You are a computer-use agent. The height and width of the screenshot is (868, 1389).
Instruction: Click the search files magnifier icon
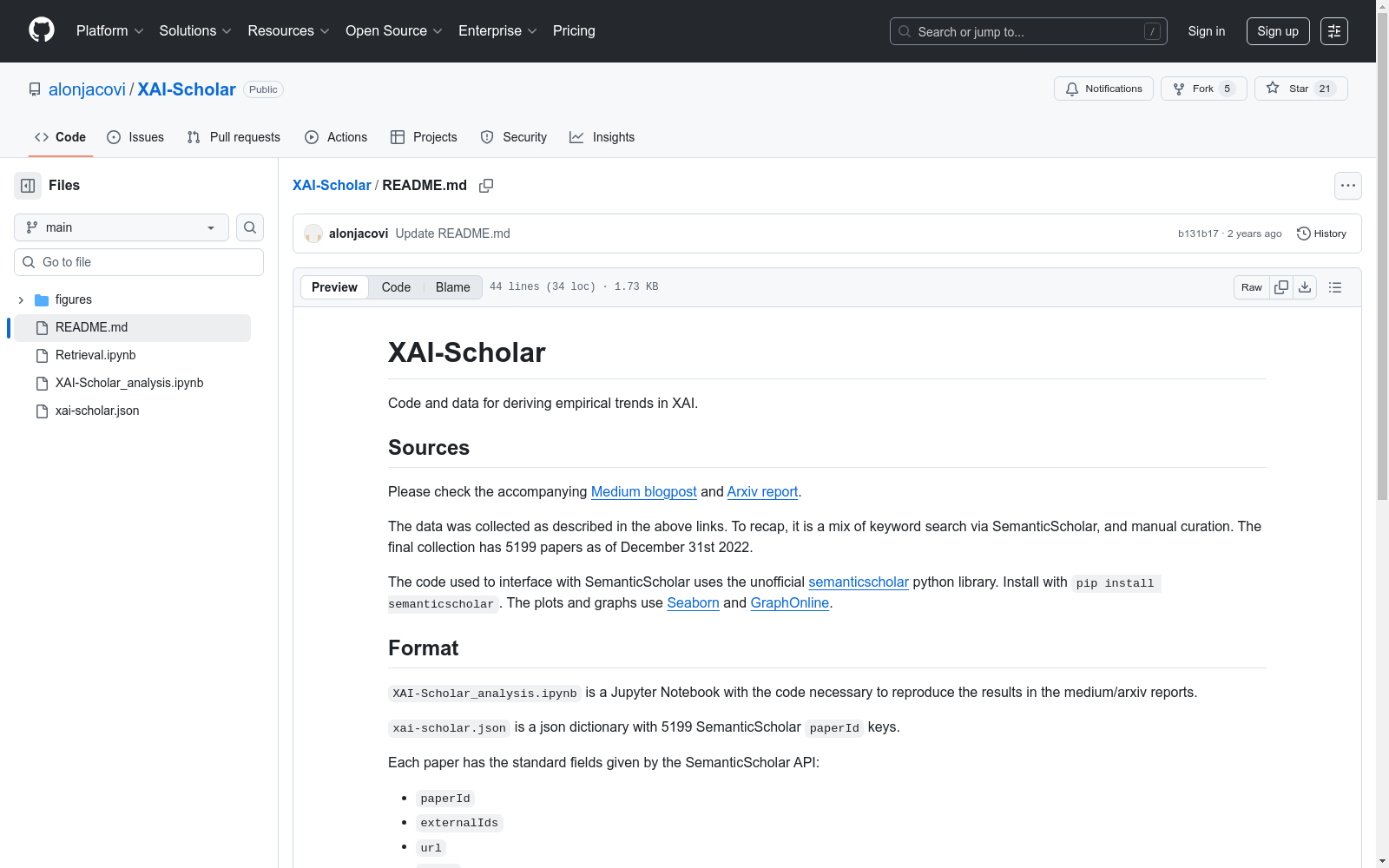point(250,227)
